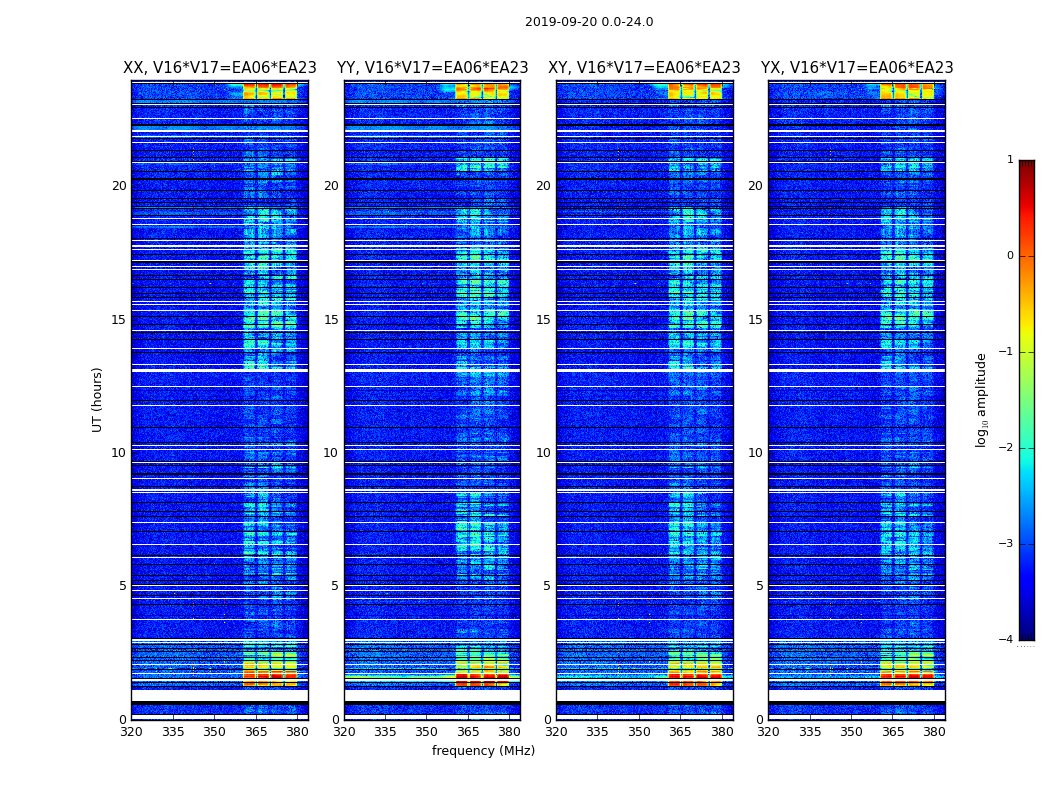The image size is (1050, 800).
Task: Click the 10 hour tick on XY panel
Action: pyautogui.click(x=543, y=453)
